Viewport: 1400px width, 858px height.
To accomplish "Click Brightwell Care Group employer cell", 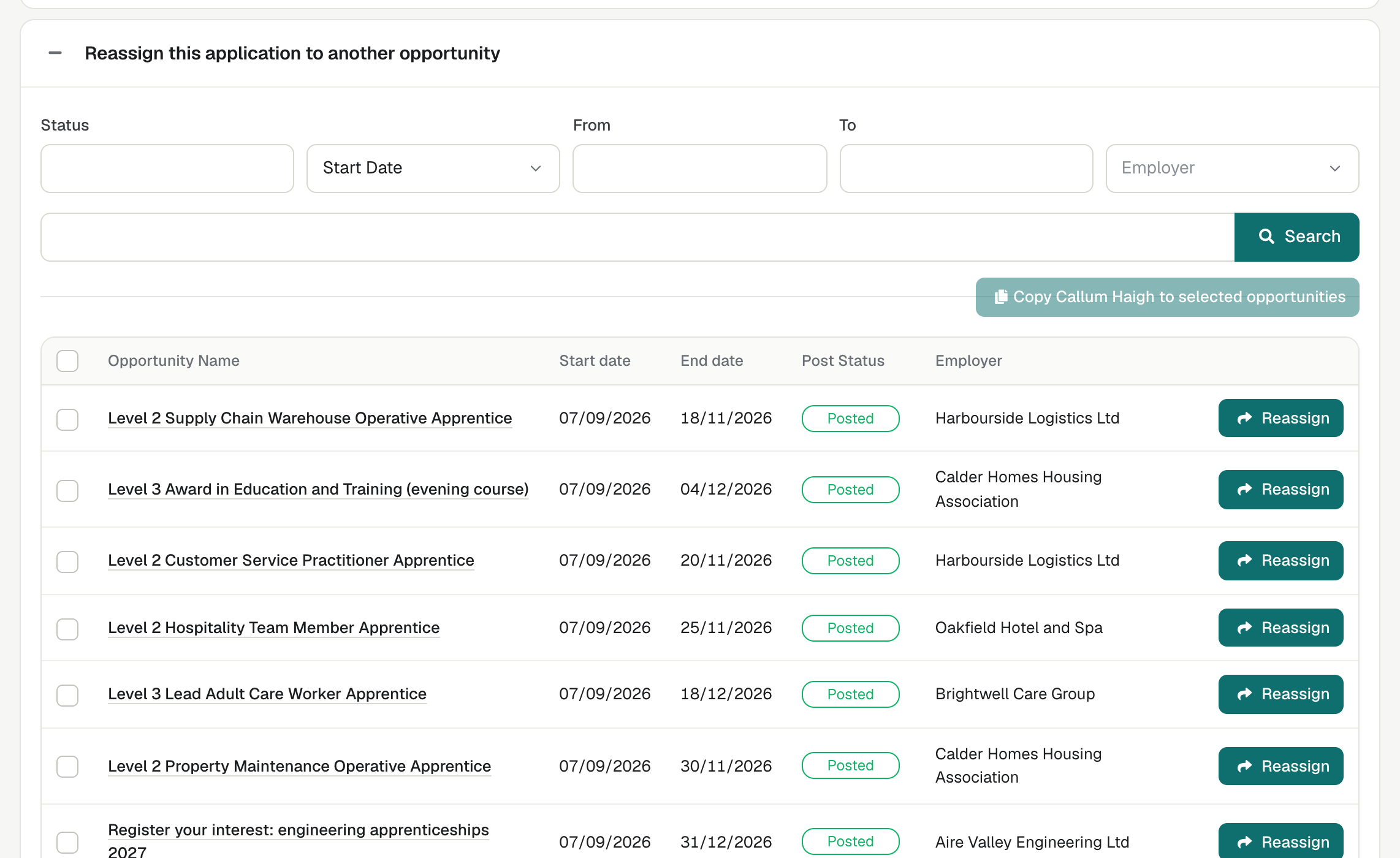I will pyautogui.click(x=1015, y=694).
